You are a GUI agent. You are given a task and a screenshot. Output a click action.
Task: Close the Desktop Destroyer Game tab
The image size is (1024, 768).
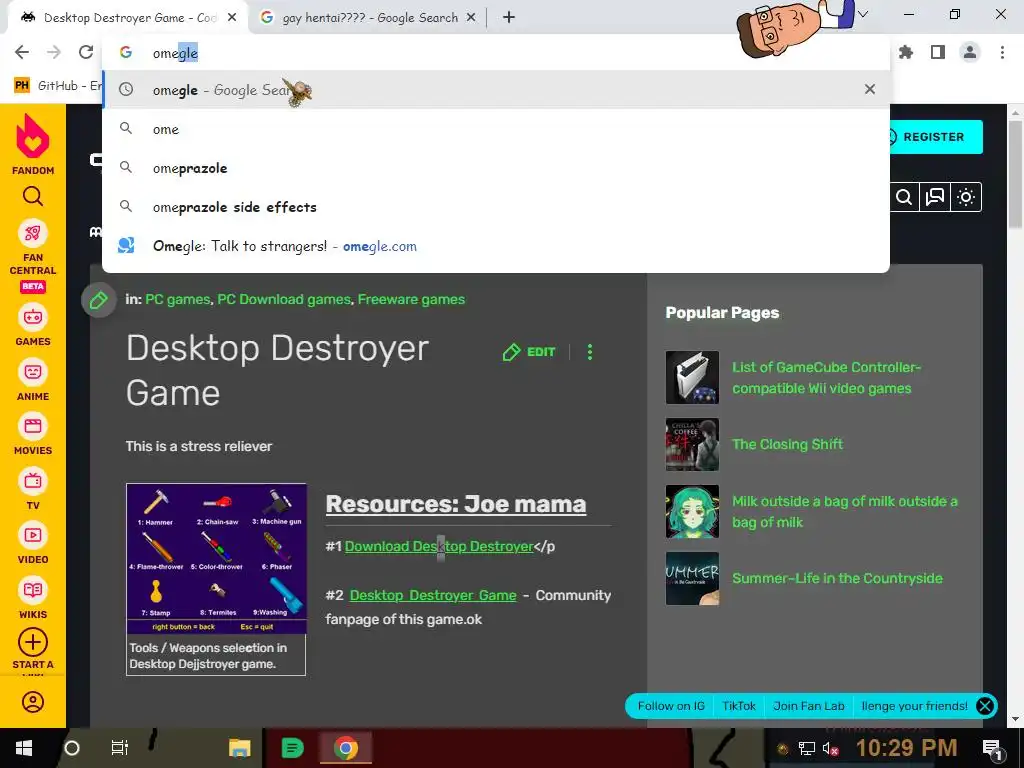coord(232,18)
